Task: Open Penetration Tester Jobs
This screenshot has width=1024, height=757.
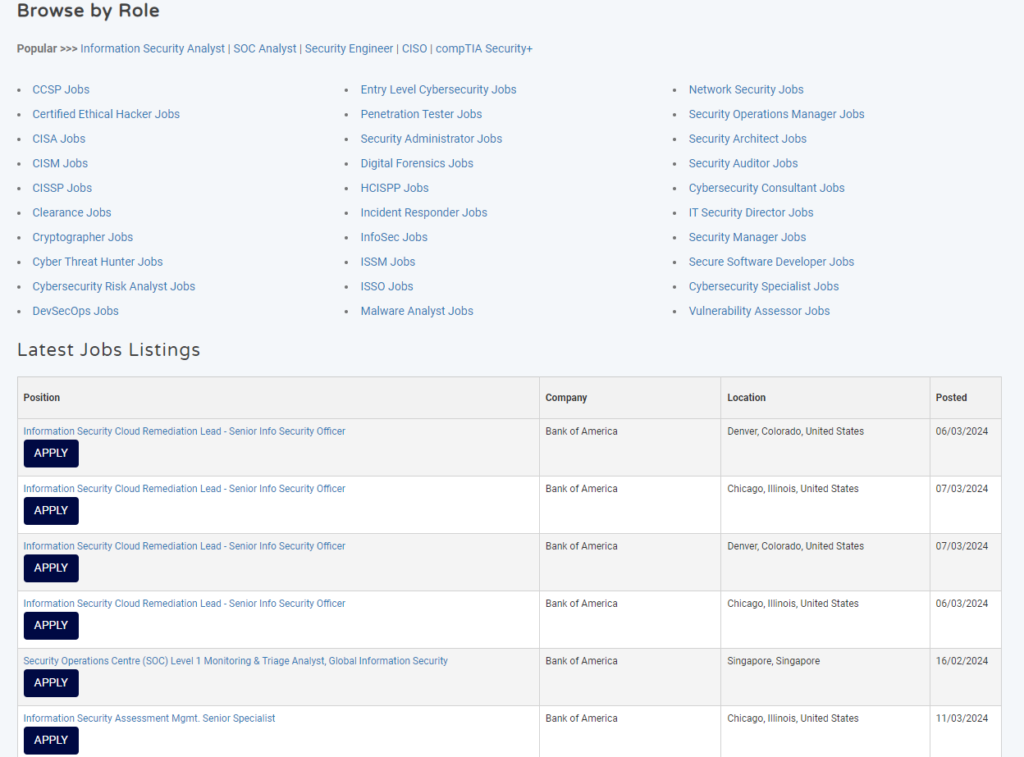Action: pos(421,114)
